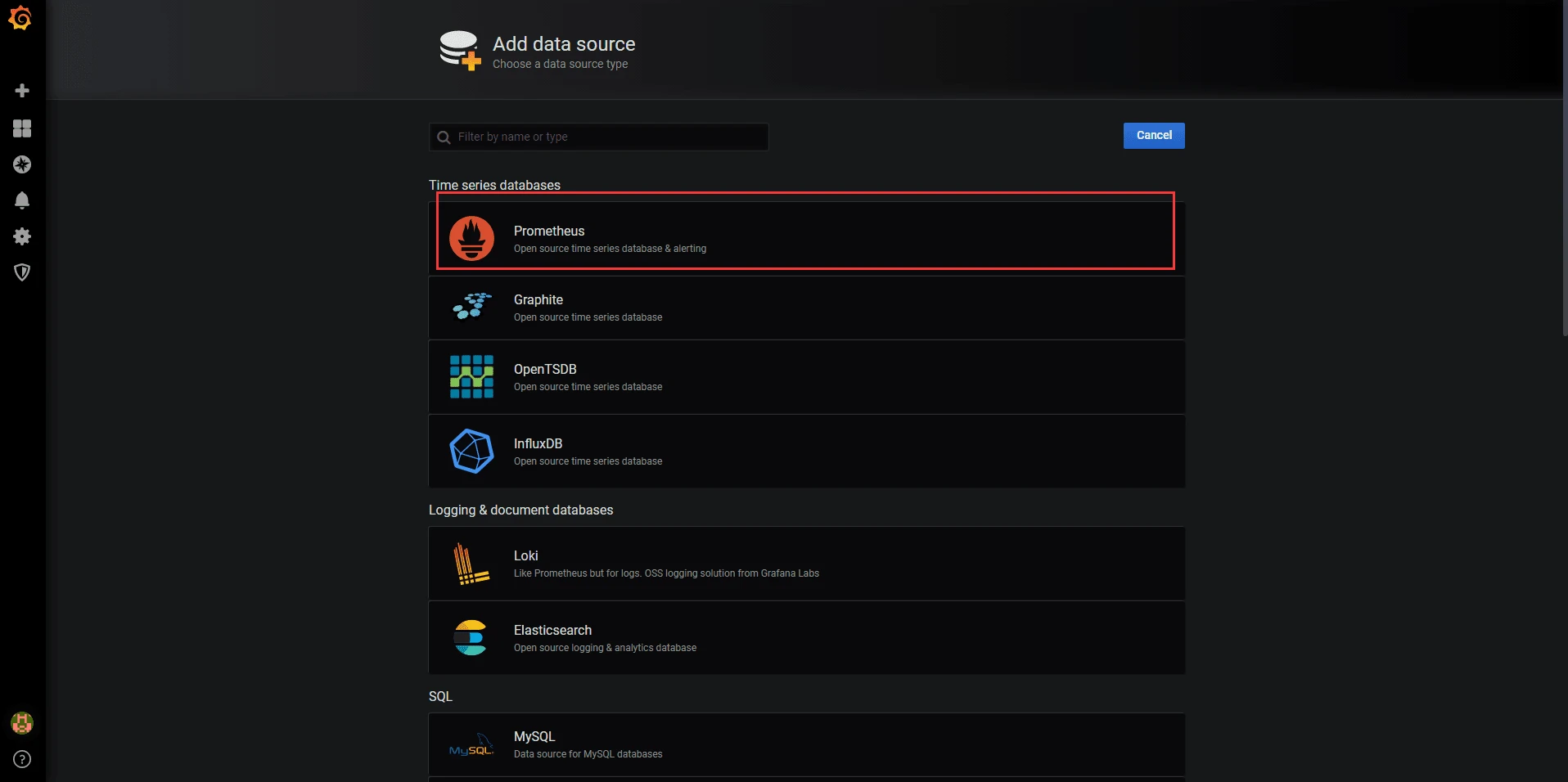
Task: Choose the MySQL data source
Action: point(806,744)
